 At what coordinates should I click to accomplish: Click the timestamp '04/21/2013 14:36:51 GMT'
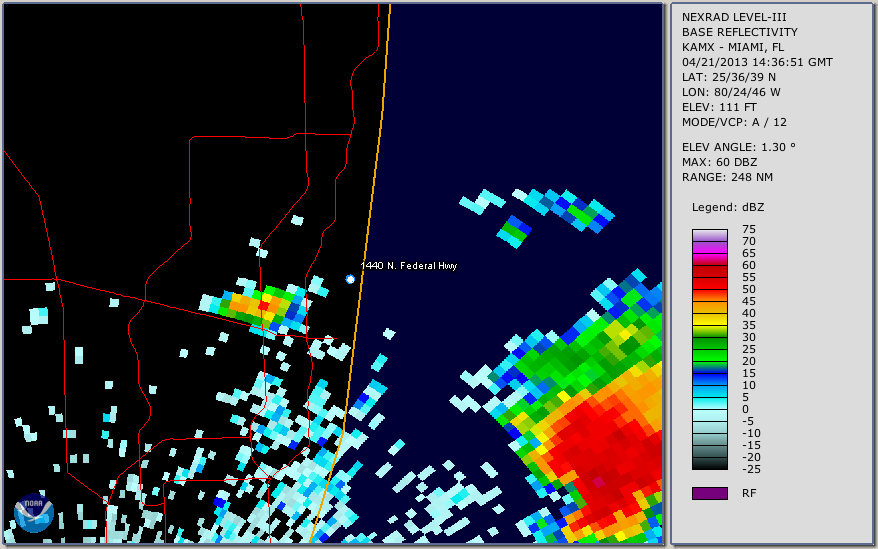(x=757, y=62)
